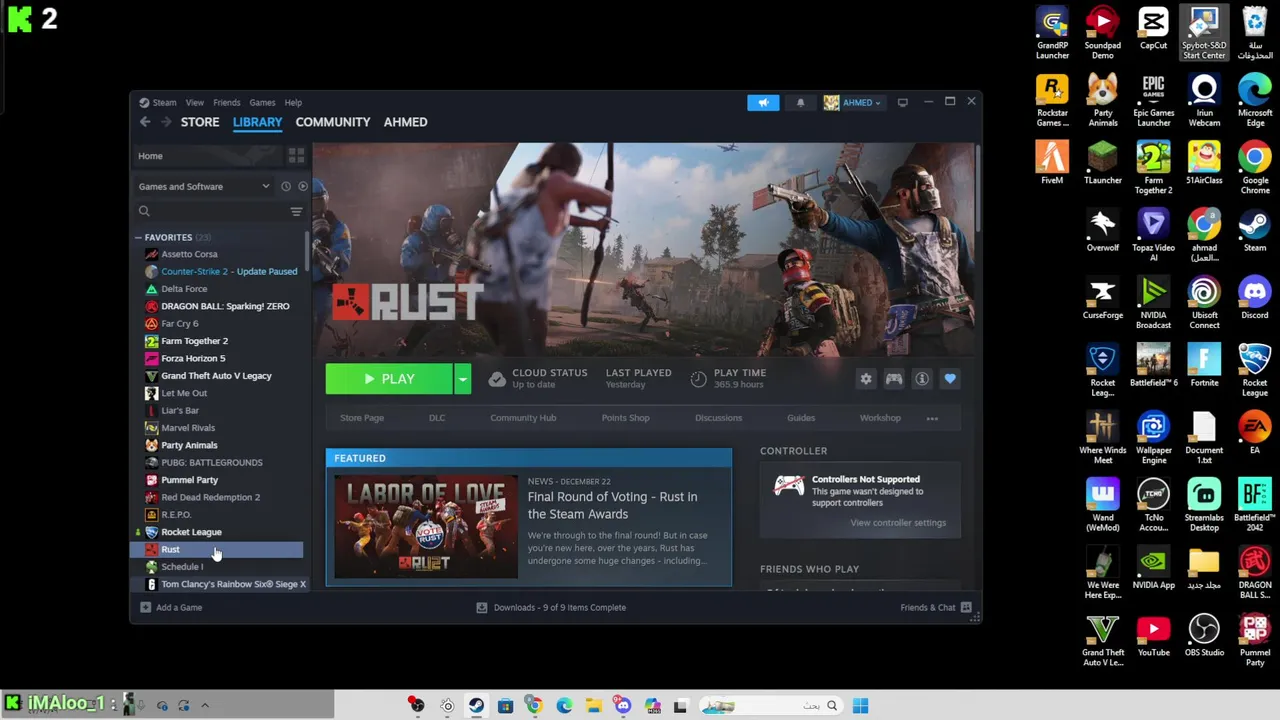Click the Windows Start button
The image size is (1280, 720).
click(860, 706)
